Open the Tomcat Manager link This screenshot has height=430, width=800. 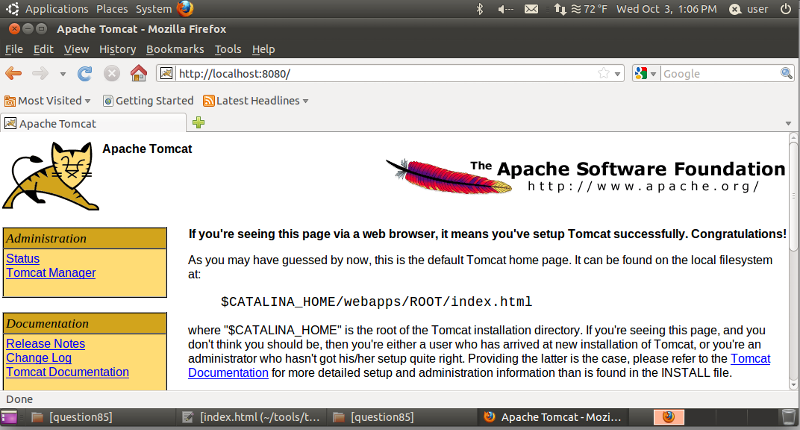click(51, 273)
